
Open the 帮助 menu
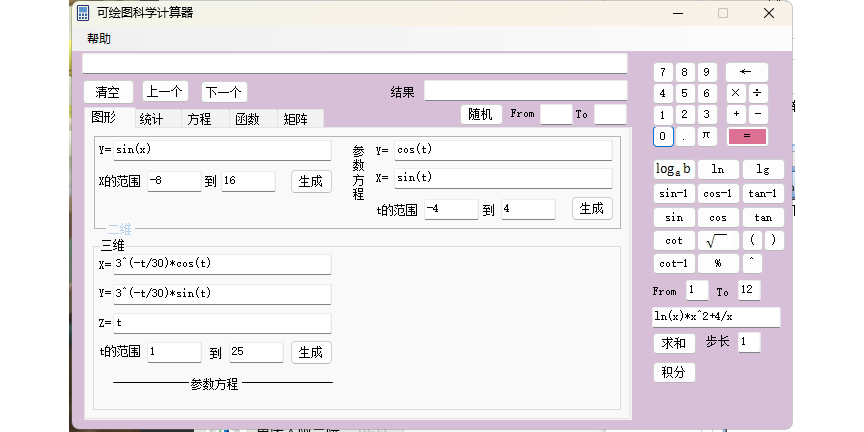[99, 39]
